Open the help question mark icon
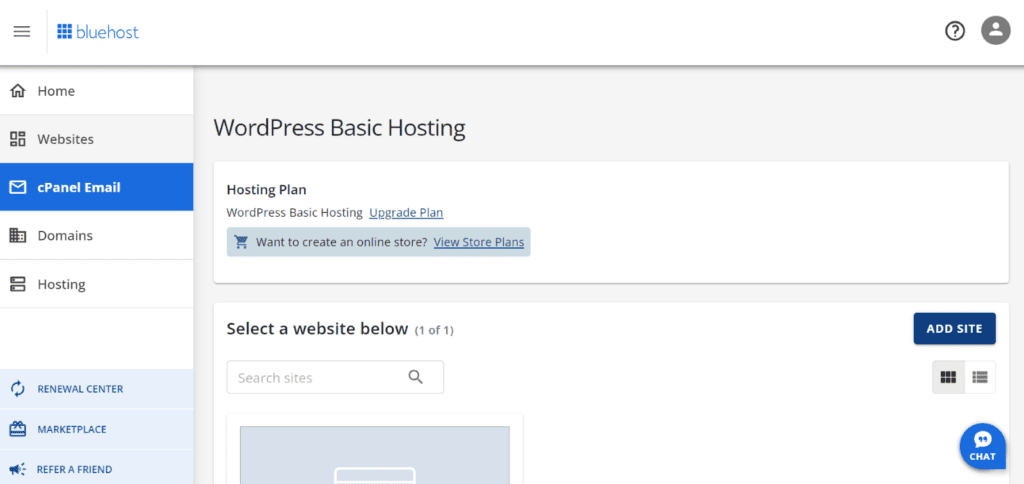The image size is (1024, 484). coord(955,31)
